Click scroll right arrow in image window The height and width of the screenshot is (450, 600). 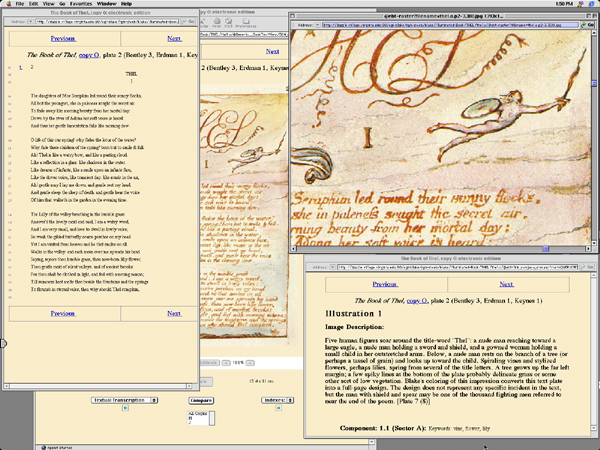[588, 249]
